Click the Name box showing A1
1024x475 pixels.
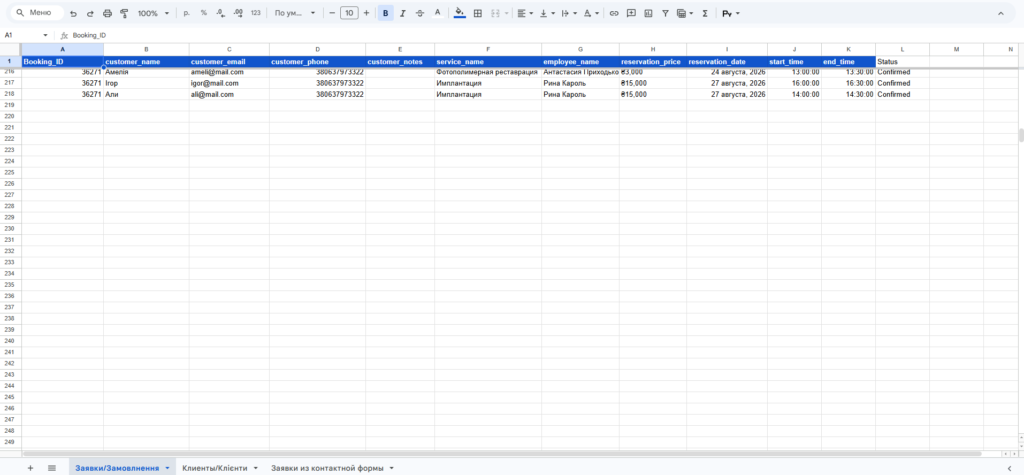pos(22,35)
